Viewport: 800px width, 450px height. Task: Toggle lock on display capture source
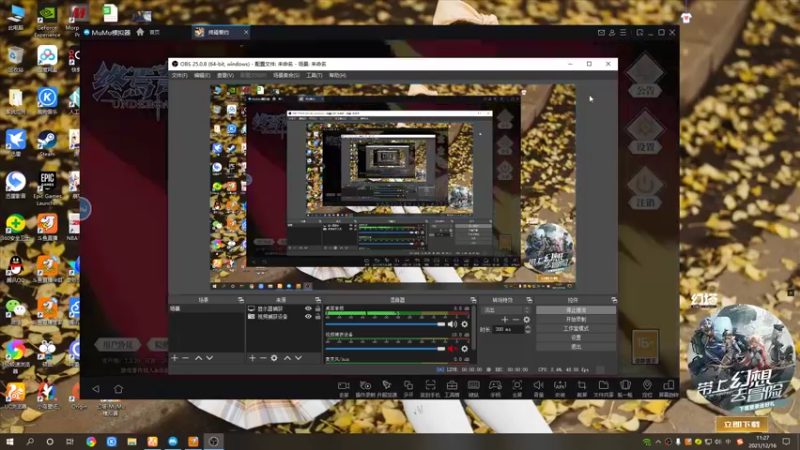pyautogui.click(x=318, y=309)
